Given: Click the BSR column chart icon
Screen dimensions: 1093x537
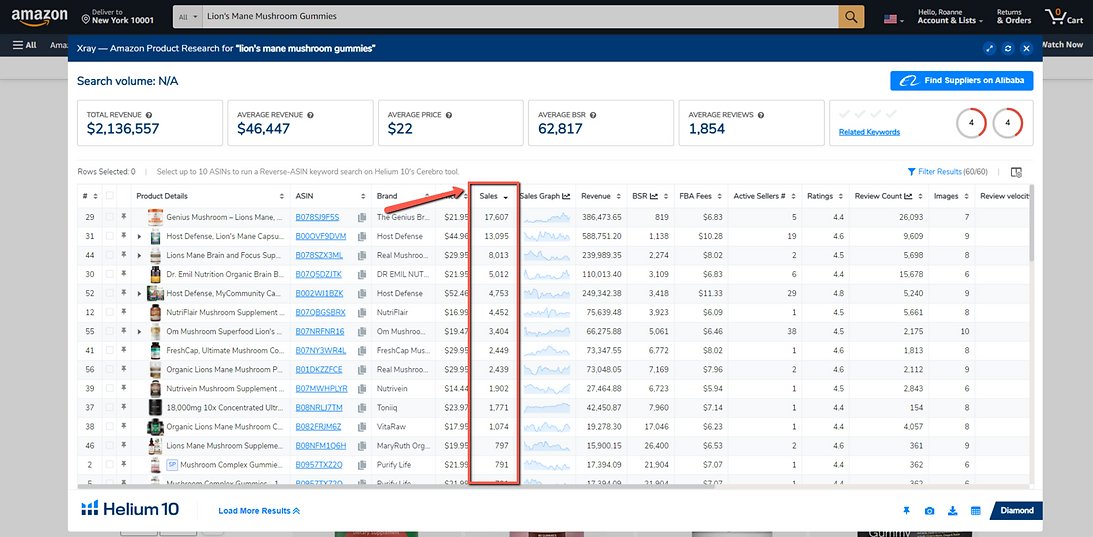Looking at the screenshot, I should coord(655,196).
